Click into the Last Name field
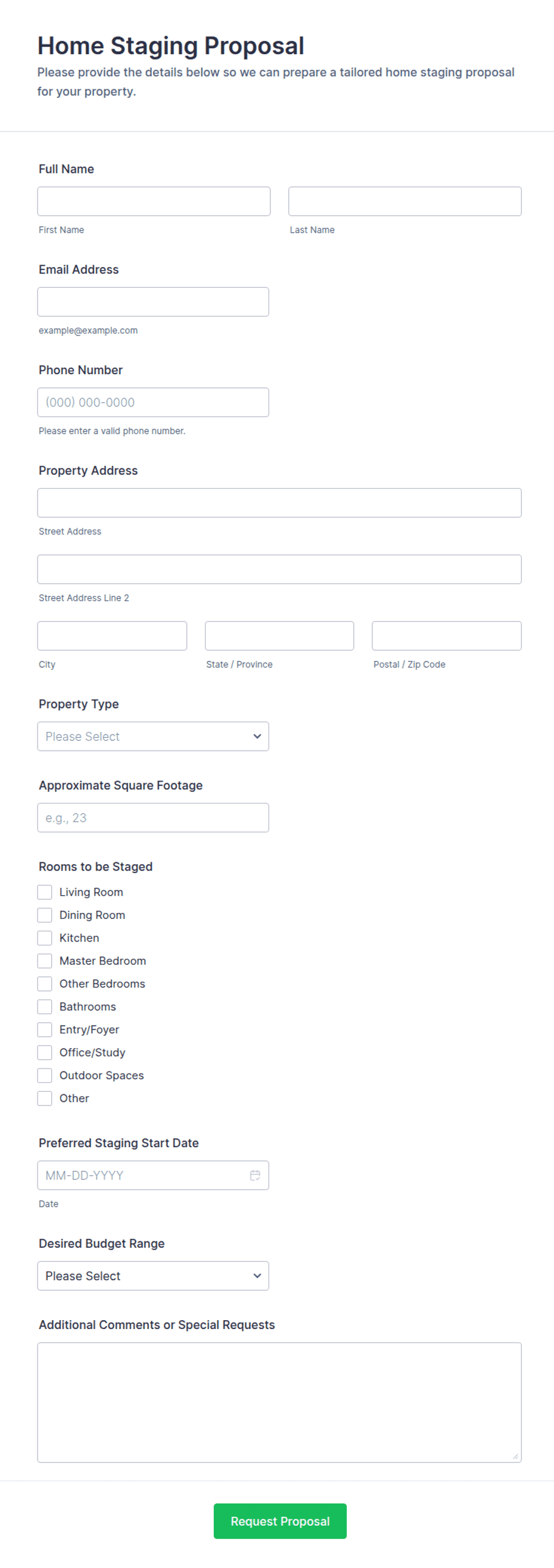Screen dimensions: 554x1568 tap(404, 201)
